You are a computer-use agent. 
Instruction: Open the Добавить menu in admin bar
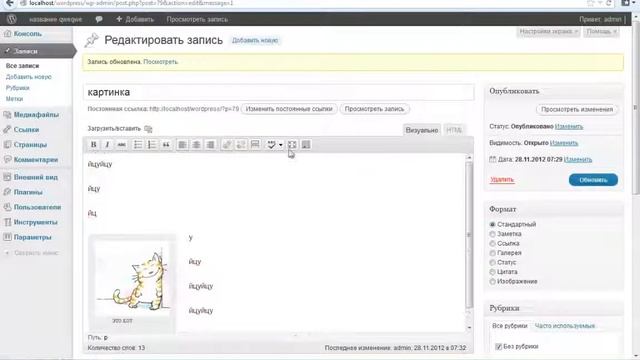point(135,19)
